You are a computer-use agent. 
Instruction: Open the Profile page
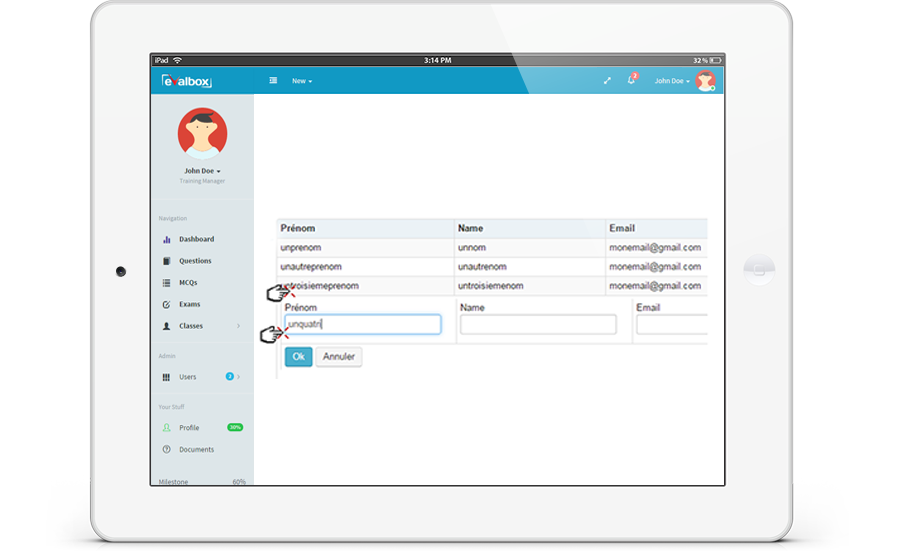[189, 428]
